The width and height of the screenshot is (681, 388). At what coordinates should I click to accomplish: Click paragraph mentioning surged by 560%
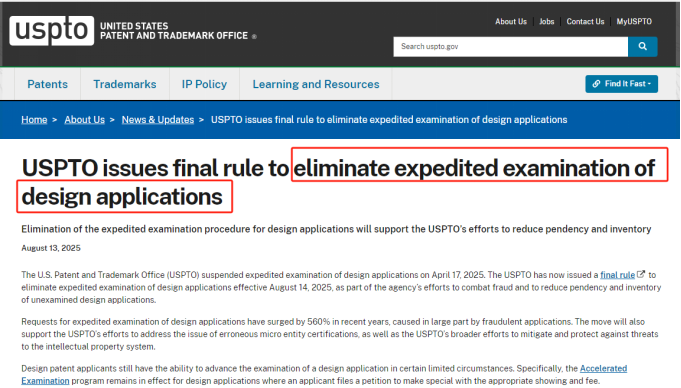340,334
